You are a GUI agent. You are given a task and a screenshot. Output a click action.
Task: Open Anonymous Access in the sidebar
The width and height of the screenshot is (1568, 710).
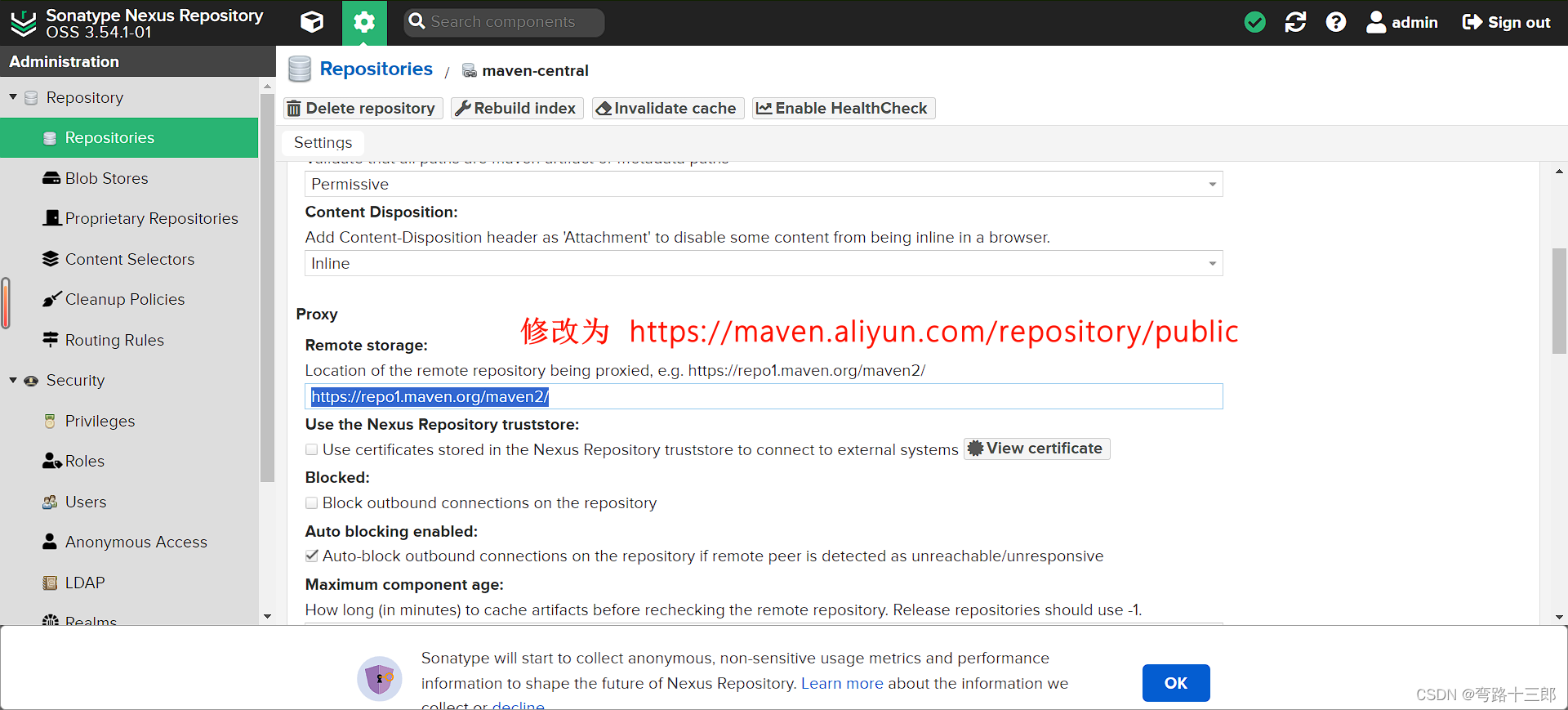[129, 543]
